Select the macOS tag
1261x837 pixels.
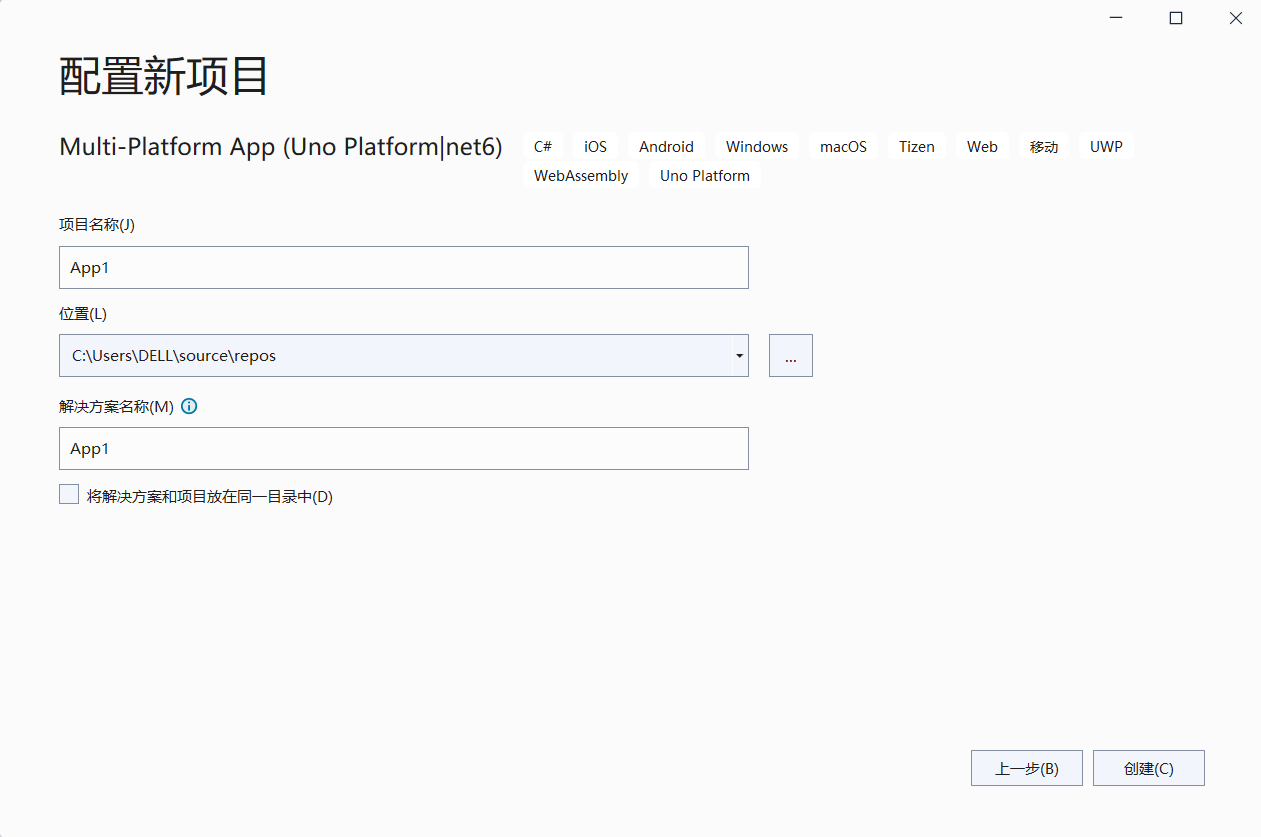point(843,146)
